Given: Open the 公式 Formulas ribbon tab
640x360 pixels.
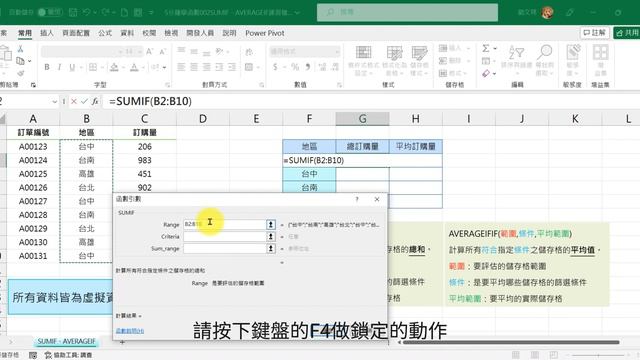Looking at the screenshot, I should coord(105,33).
